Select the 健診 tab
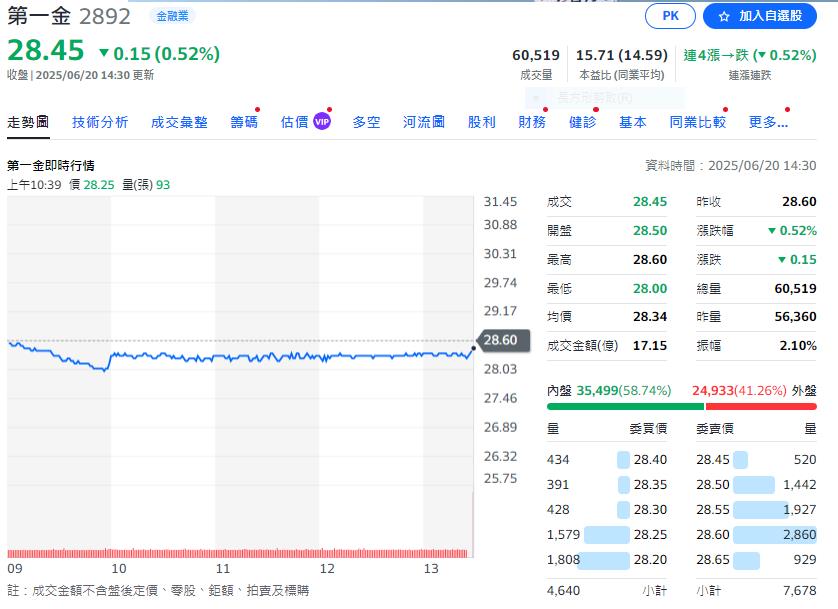 click(x=582, y=122)
